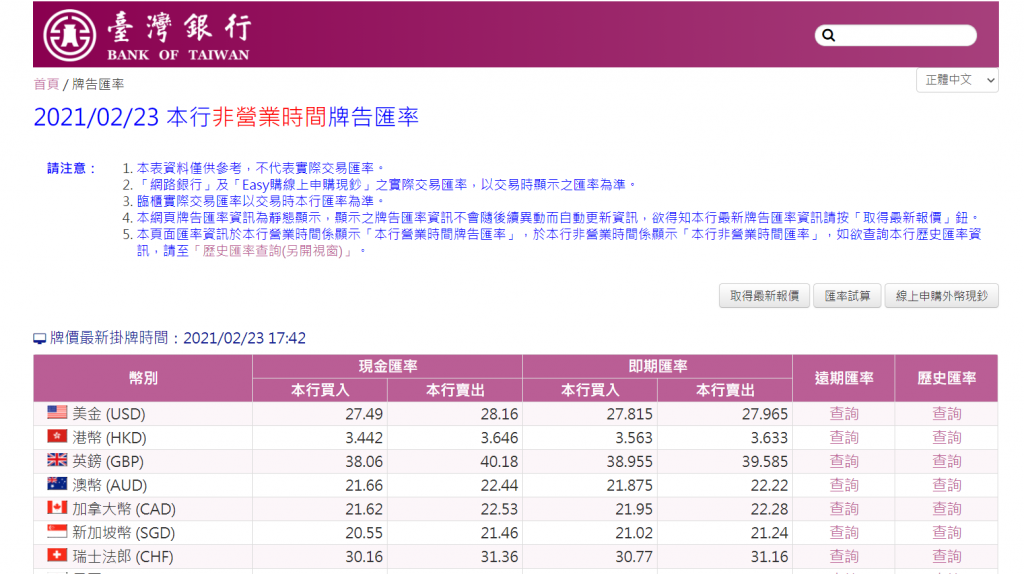Click 英鎊 (GBP) currency name

point(108,462)
